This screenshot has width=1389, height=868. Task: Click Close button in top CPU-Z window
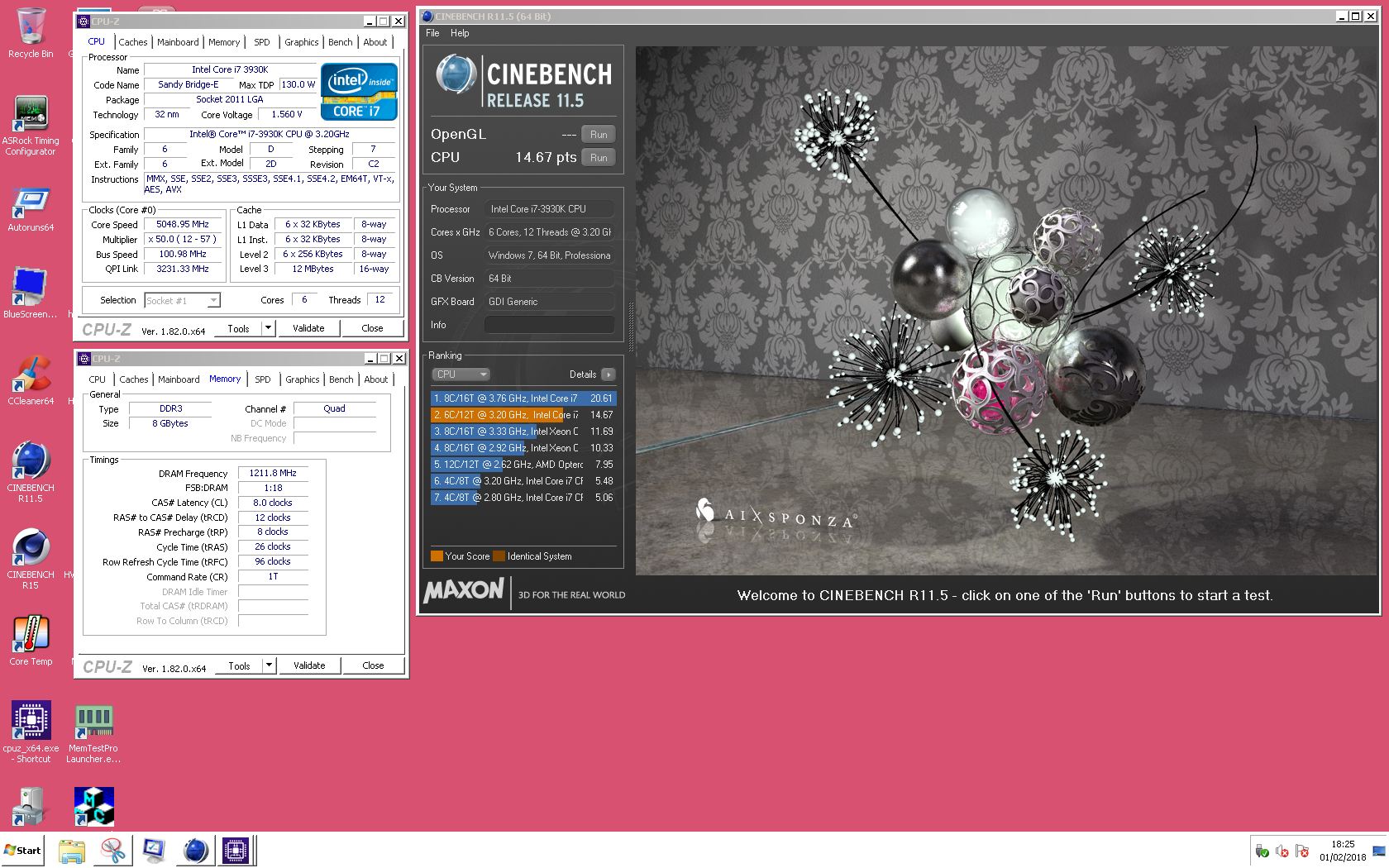[x=372, y=328]
